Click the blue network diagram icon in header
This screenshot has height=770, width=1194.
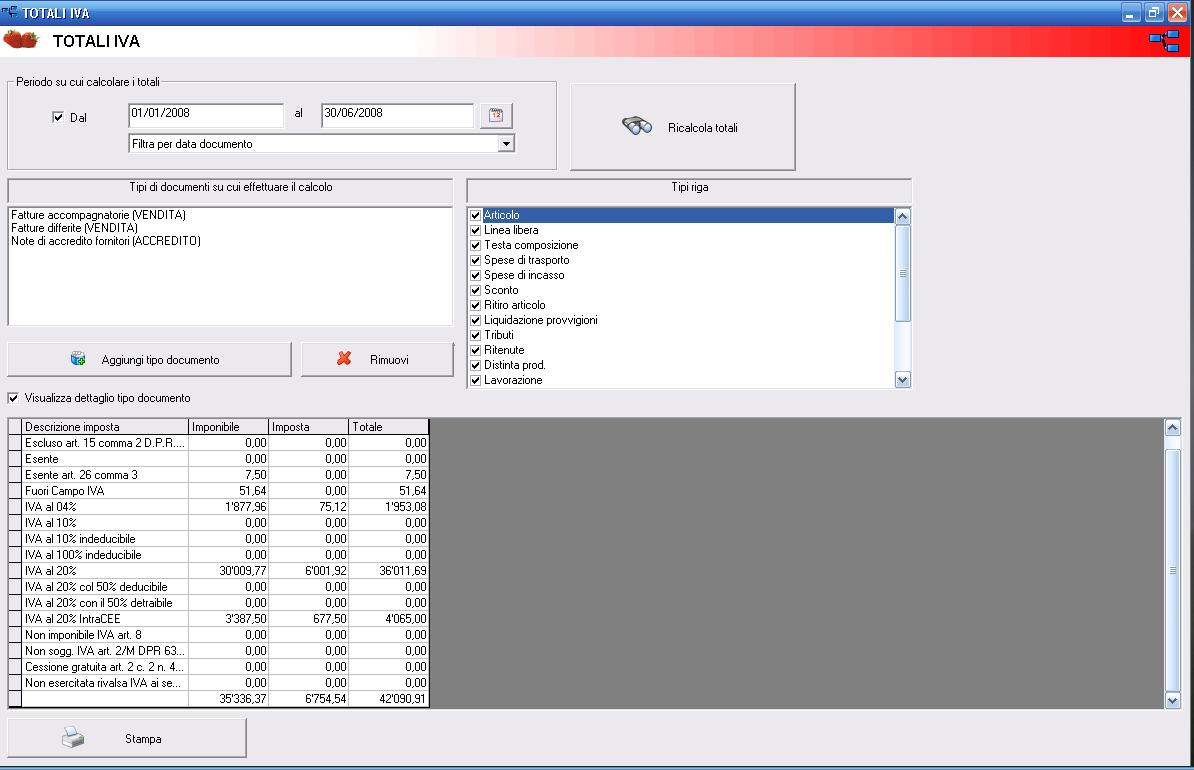coord(1164,40)
